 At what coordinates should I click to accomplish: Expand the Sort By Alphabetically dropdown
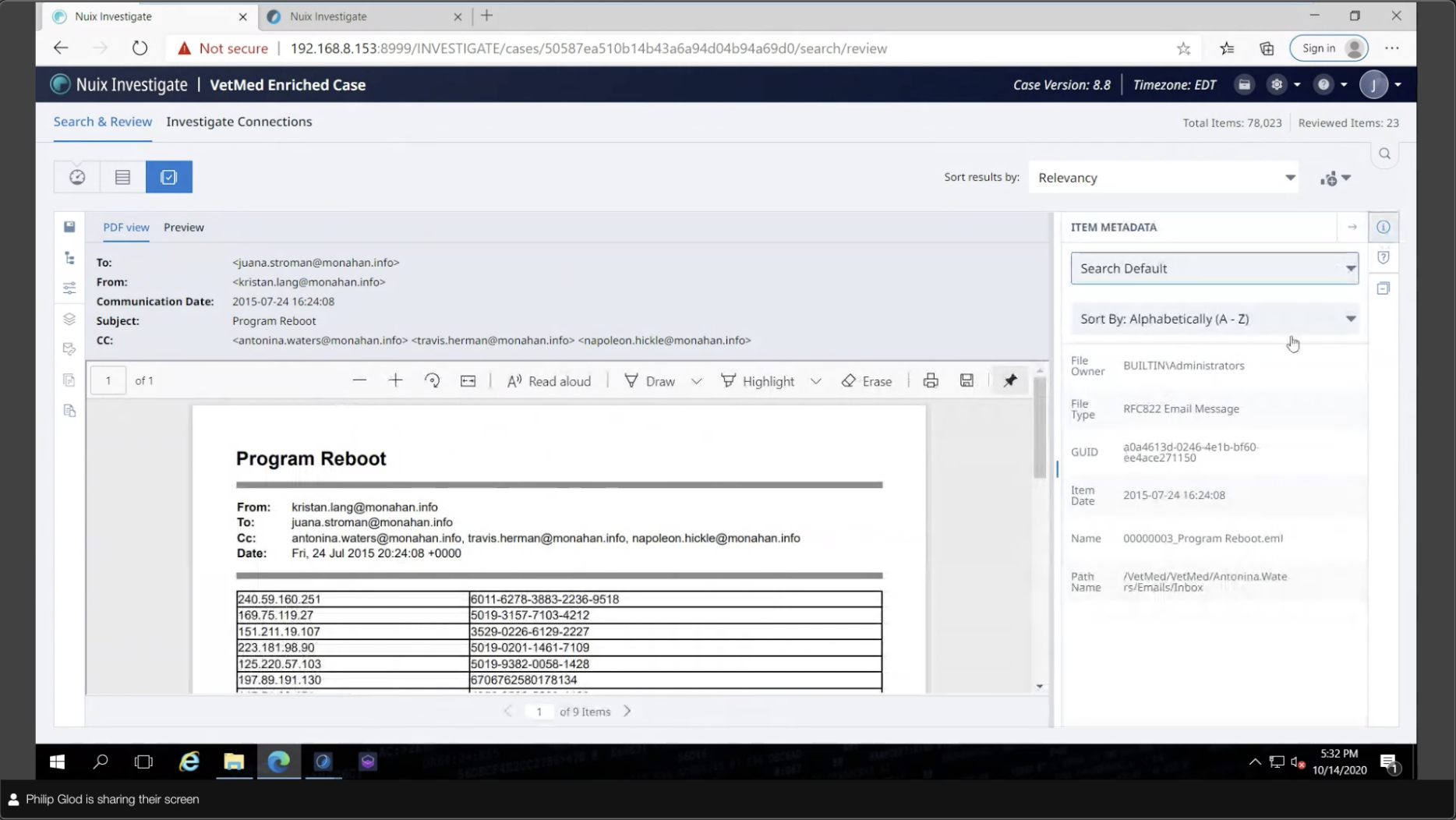click(1214, 319)
